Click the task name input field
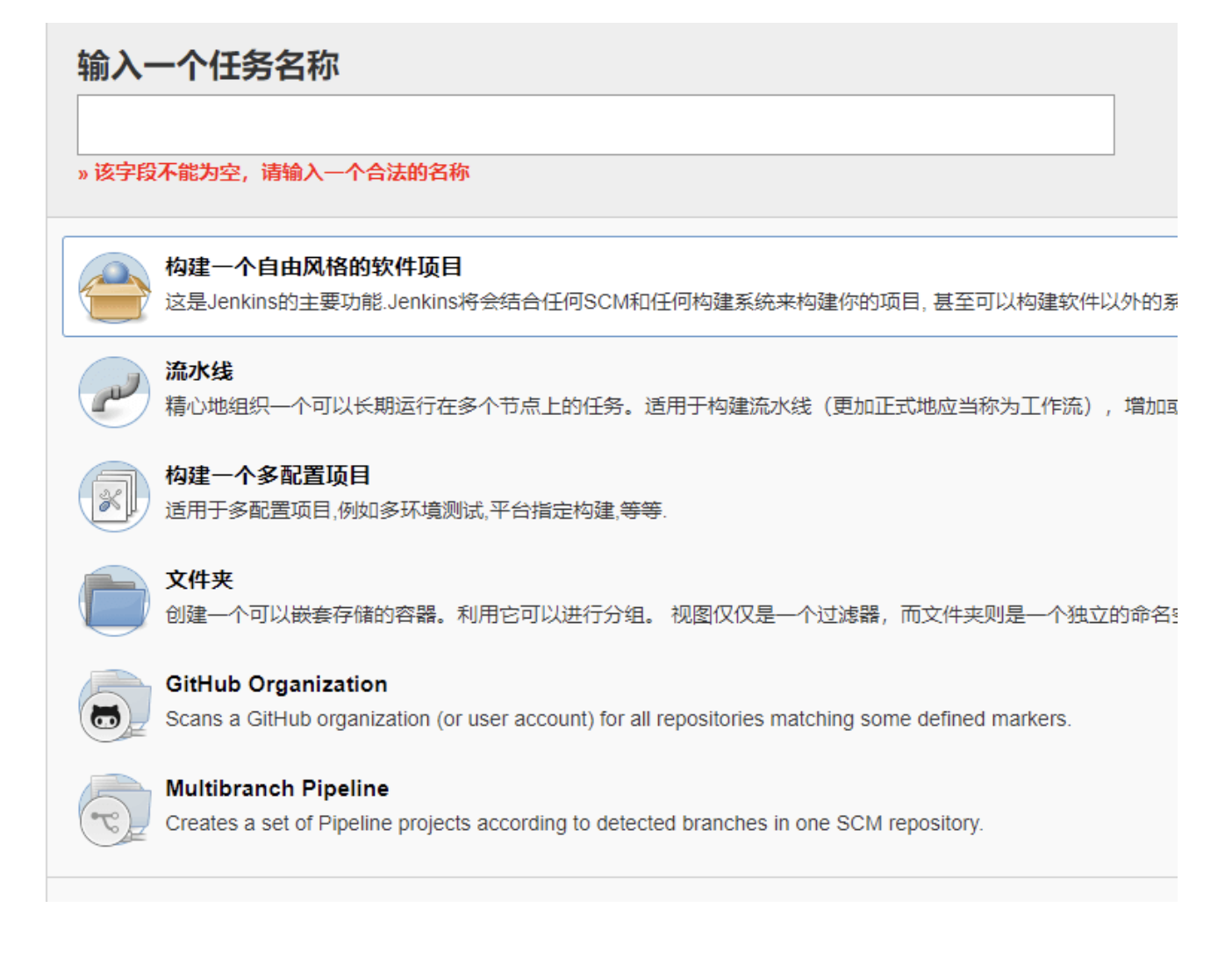The image size is (1232, 958). (x=595, y=125)
